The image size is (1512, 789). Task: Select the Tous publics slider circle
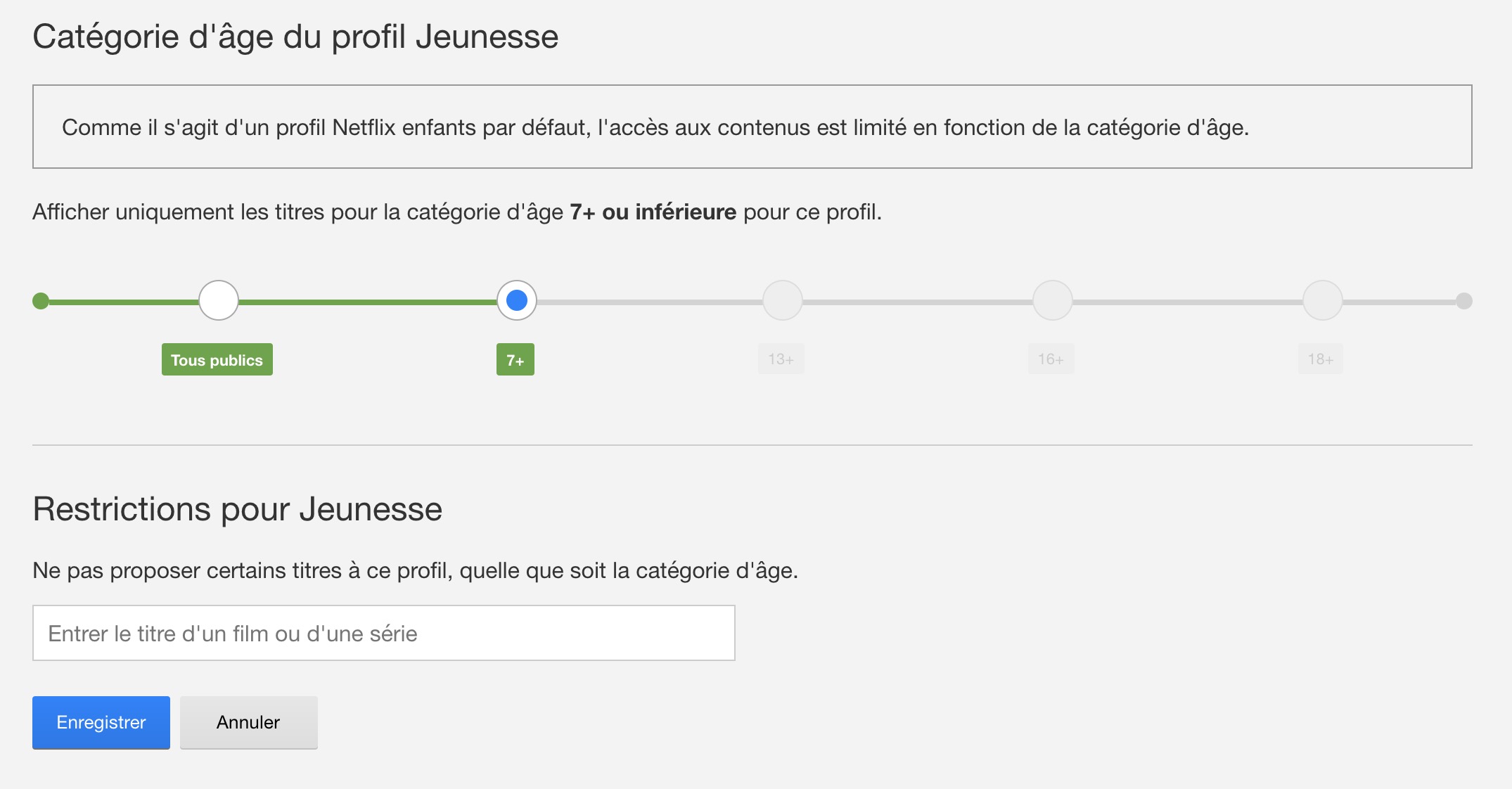(x=219, y=300)
